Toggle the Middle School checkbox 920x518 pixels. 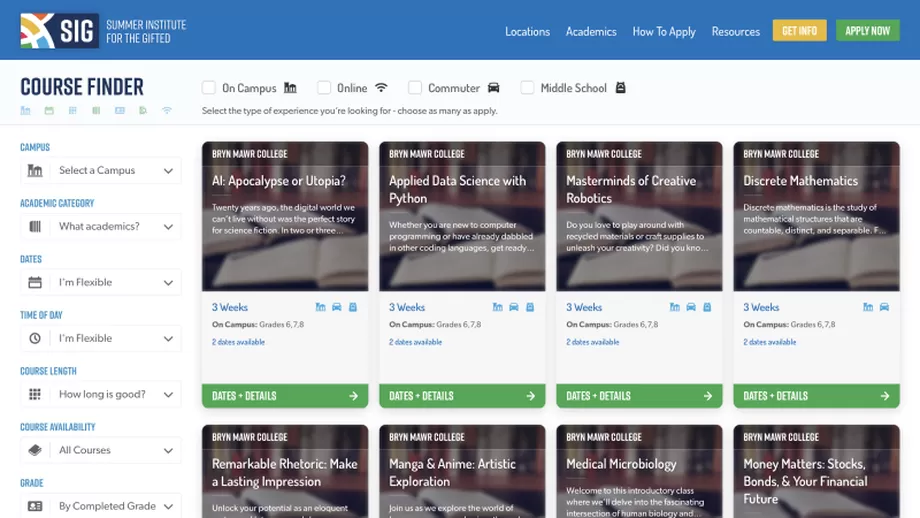(x=527, y=88)
